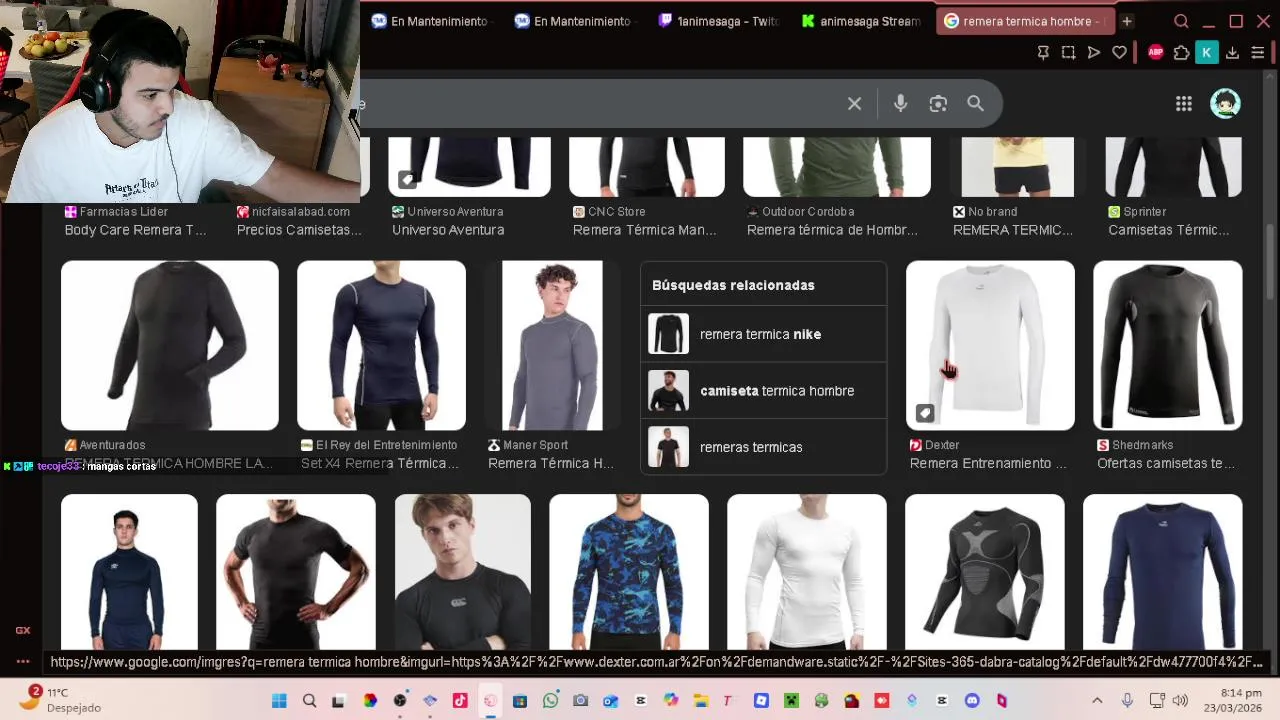Open navy shirt thumbnail from El Rey
Viewport: 1280px width, 720px height.
(381, 346)
